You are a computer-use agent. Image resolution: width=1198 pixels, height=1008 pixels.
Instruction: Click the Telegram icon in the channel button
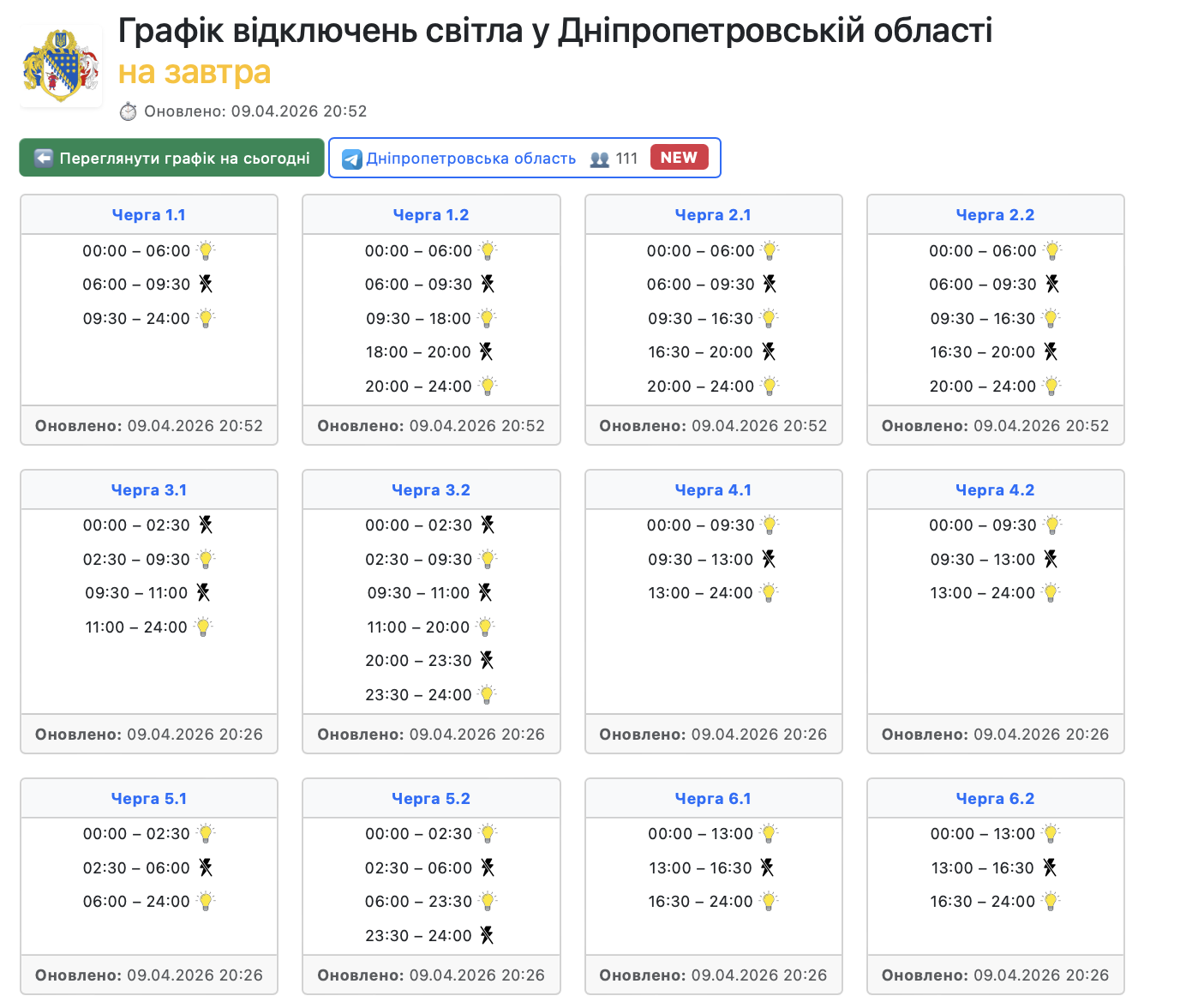(351, 159)
